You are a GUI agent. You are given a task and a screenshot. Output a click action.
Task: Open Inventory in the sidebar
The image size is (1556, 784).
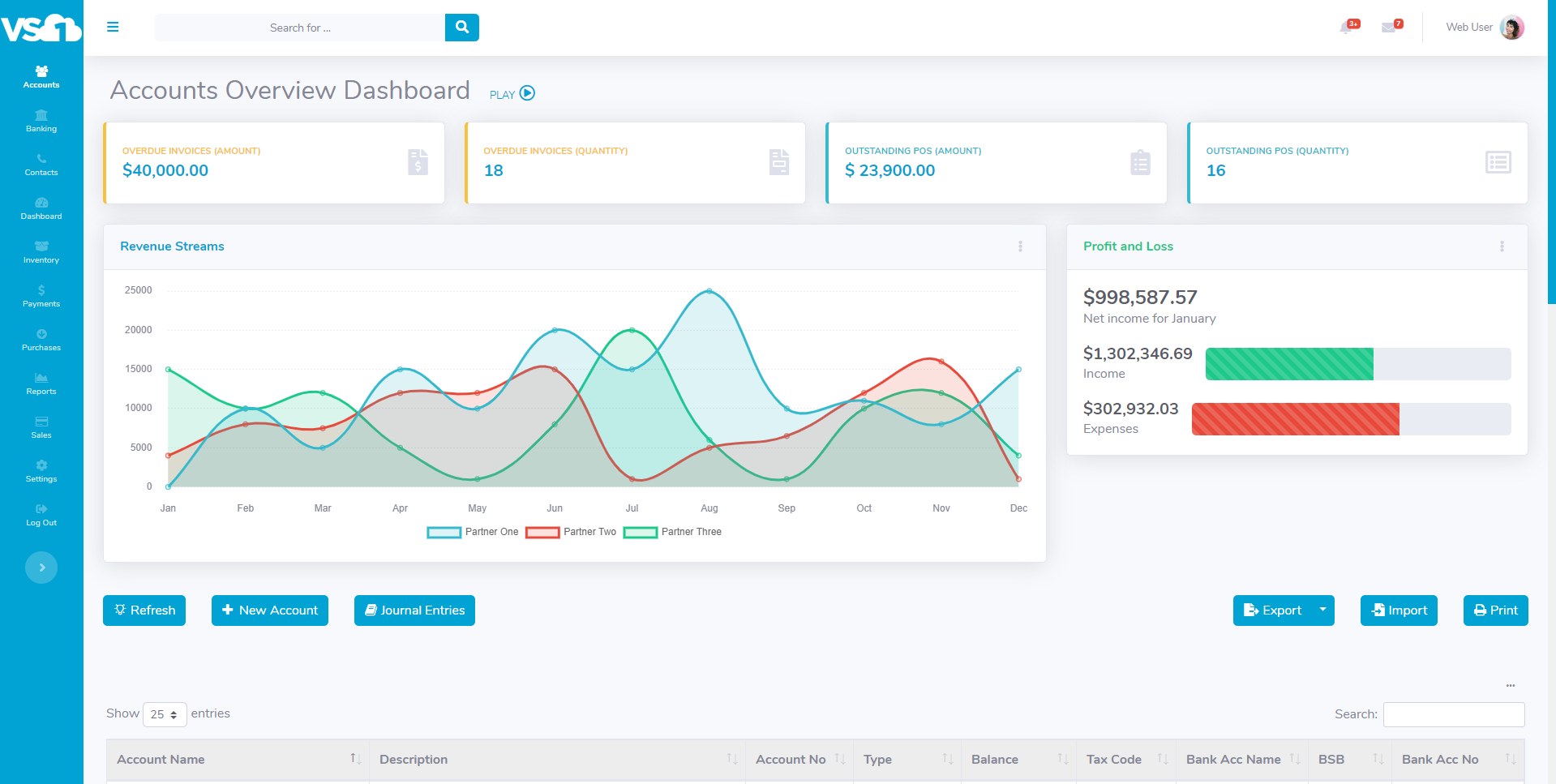pyautogui.click(x=41, y=252)
